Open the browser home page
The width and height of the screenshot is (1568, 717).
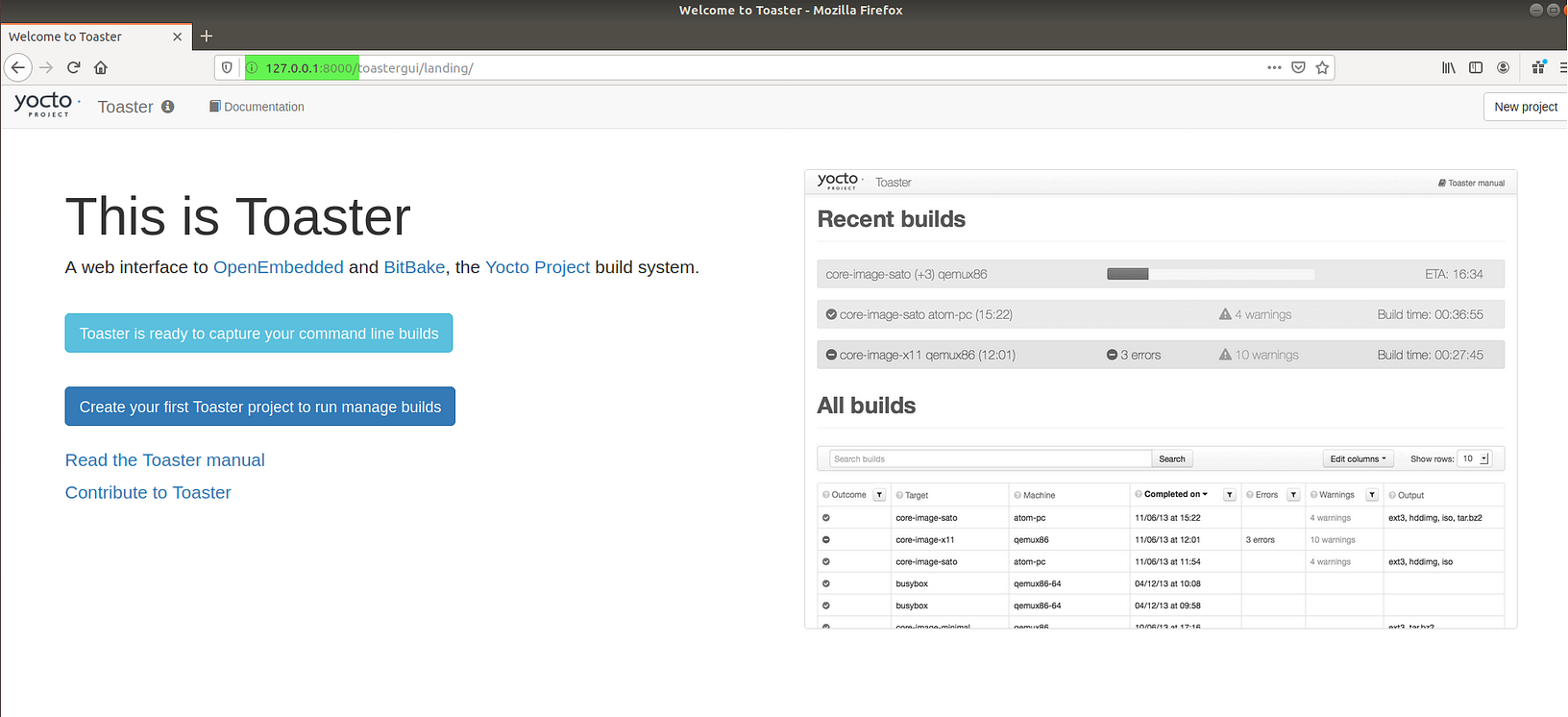pyautogui.click(x=101, y=67)
